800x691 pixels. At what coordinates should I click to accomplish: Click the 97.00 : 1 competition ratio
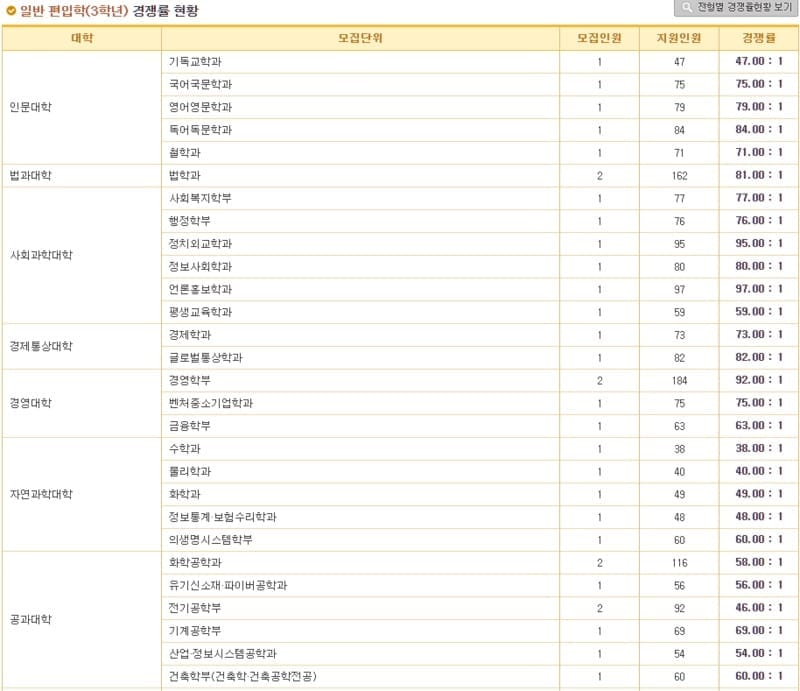[x=759, y=289]
